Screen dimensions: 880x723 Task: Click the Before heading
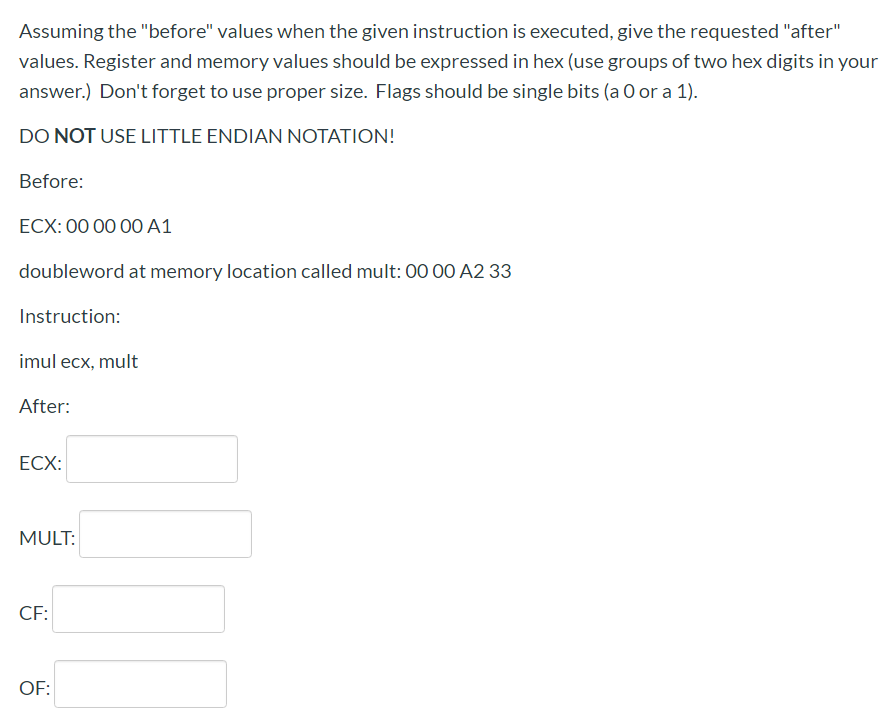point(49,181)
